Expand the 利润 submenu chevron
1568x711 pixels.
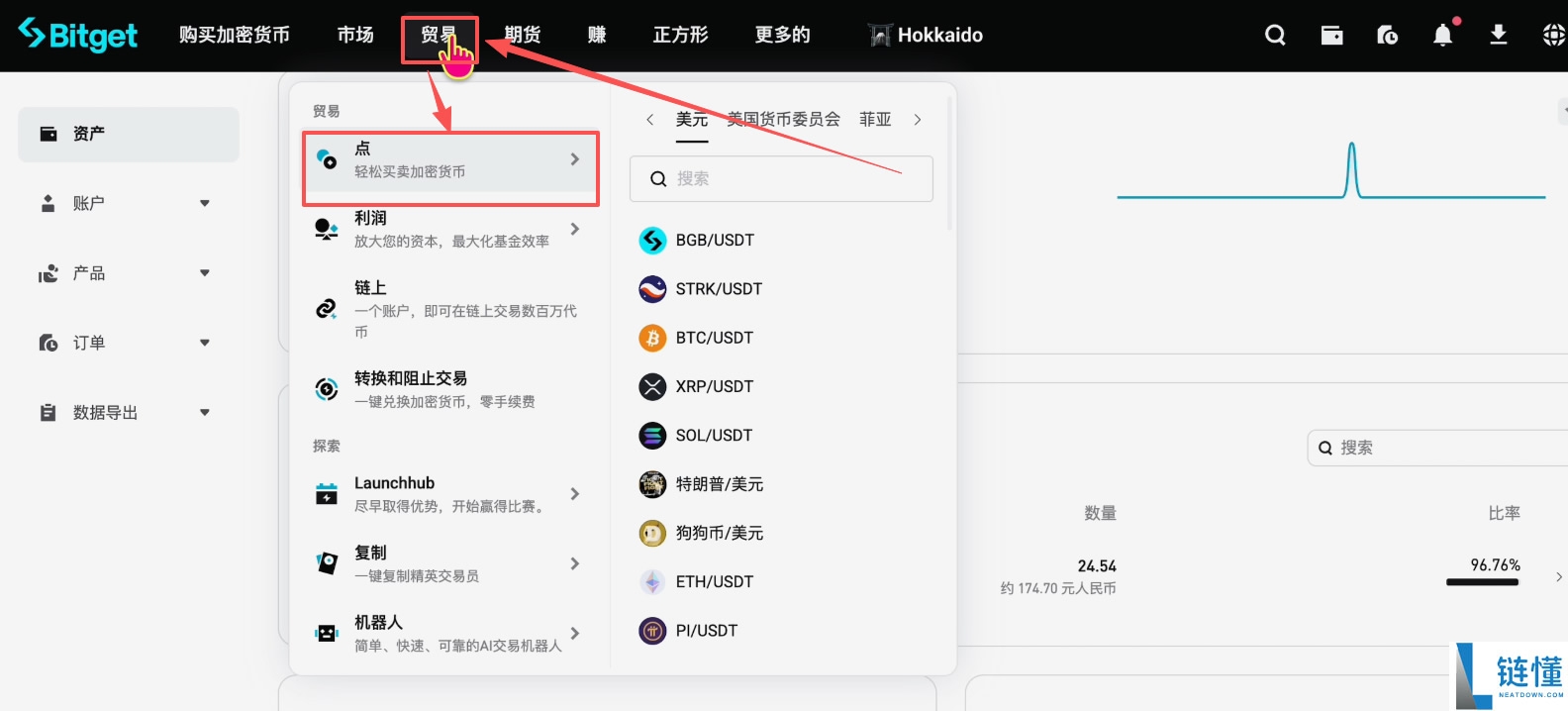pos(575,229)
